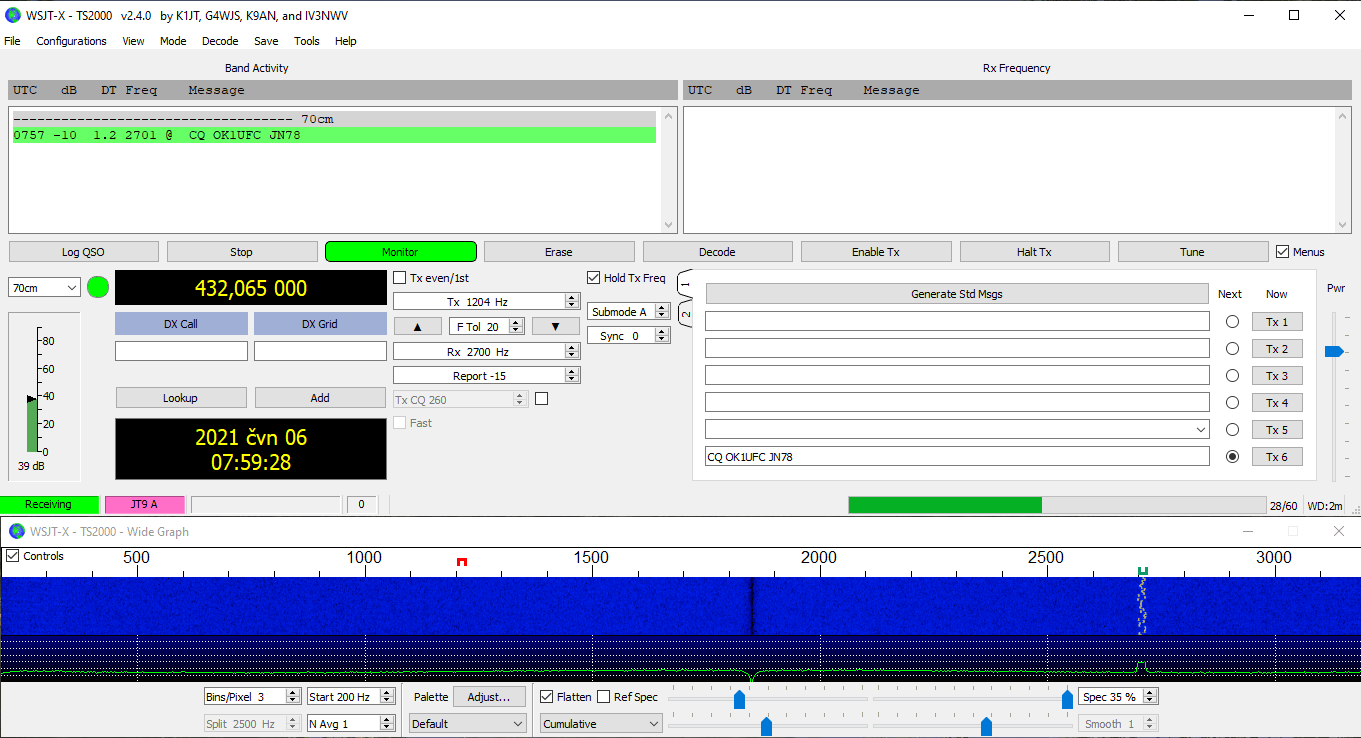Increase the Tx 1204 Hz spinner value
This screenshot has width=1361, height=738.
[x=572, y=297]
